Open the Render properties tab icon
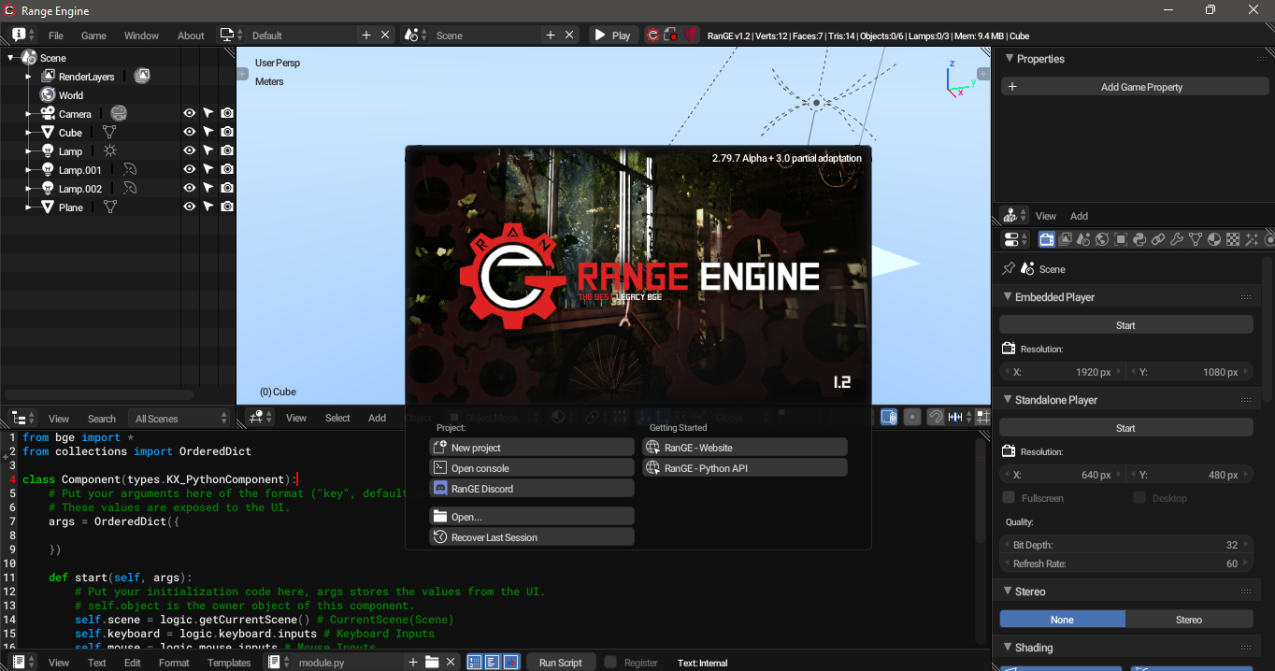1275x671 pixels. [x=1047, y=240]
